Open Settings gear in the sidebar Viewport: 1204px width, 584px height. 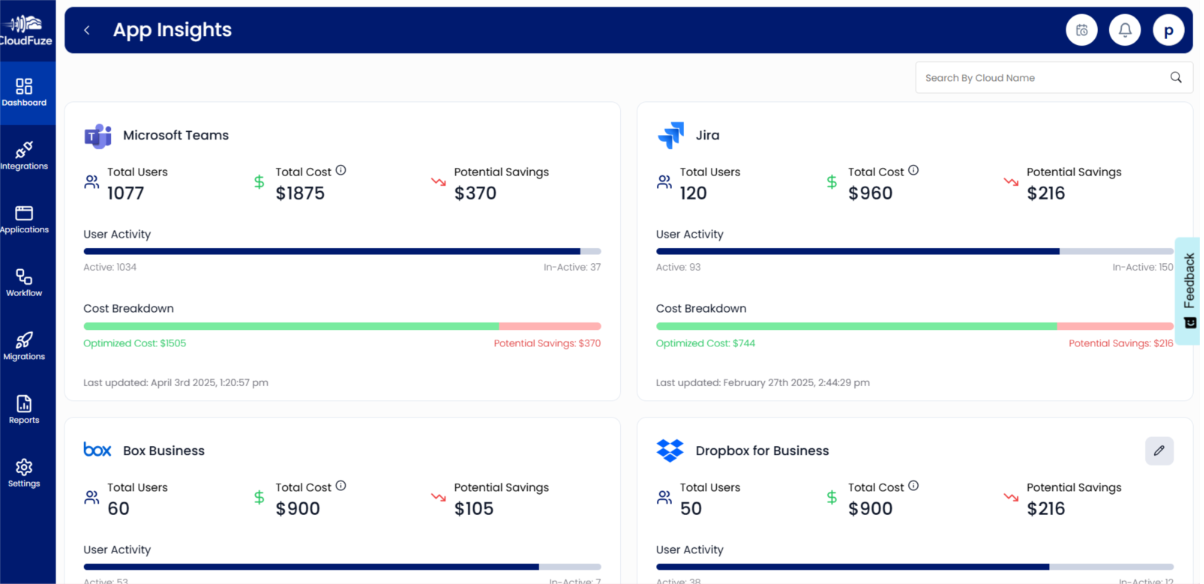point(24,473)
